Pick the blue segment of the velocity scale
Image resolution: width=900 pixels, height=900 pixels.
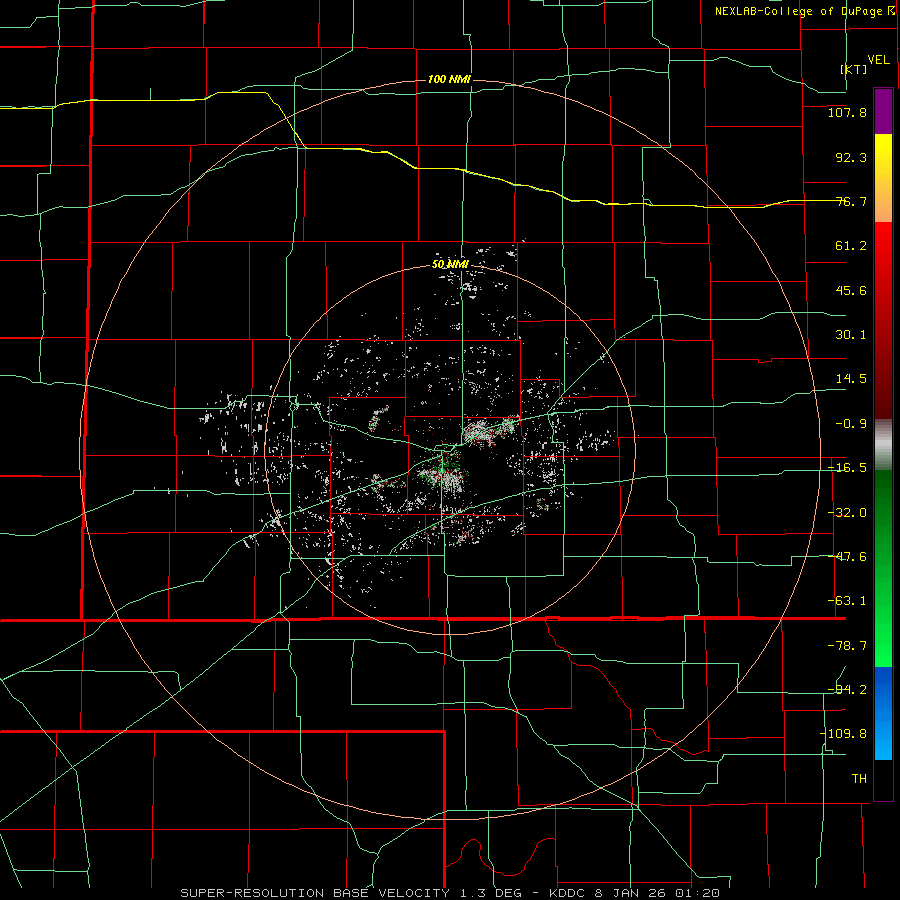(883, 713)
